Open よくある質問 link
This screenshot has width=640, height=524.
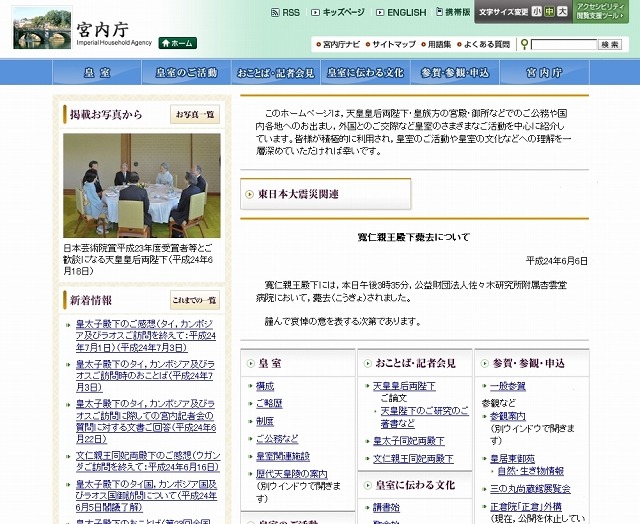point(483,44)
